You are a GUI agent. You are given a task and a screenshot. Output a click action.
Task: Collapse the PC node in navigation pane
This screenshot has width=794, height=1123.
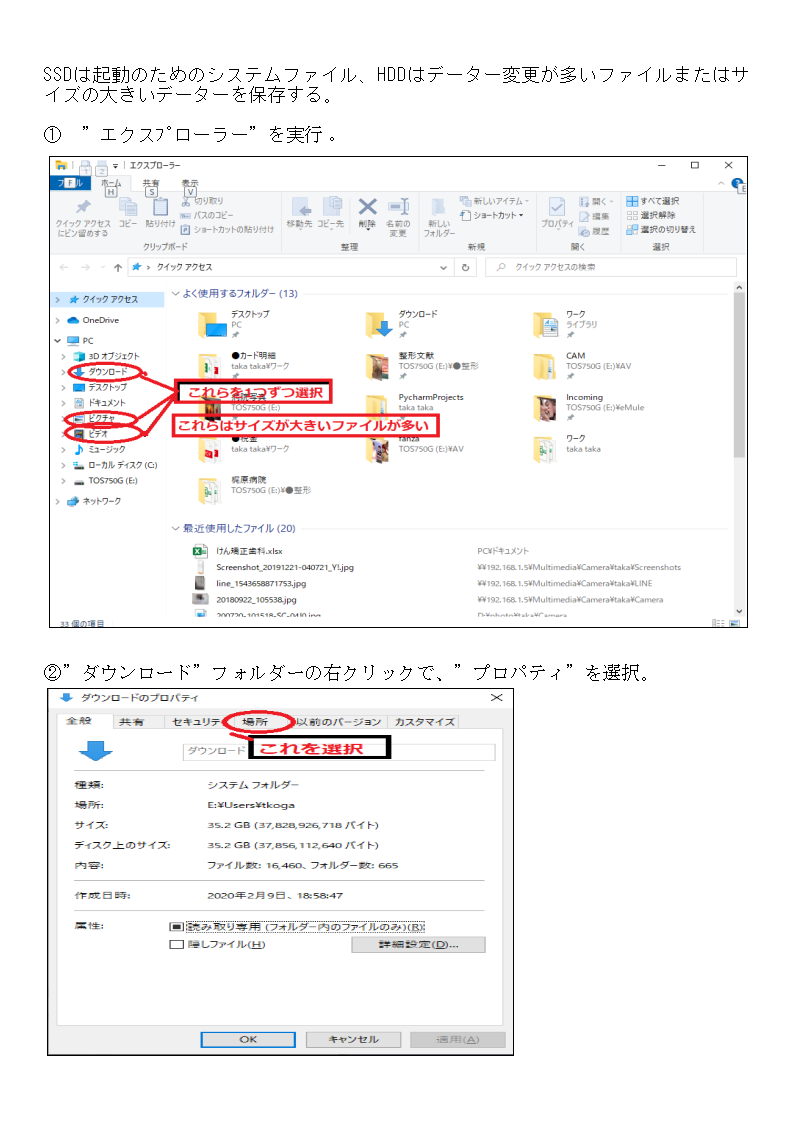click(x=57, y=341)
